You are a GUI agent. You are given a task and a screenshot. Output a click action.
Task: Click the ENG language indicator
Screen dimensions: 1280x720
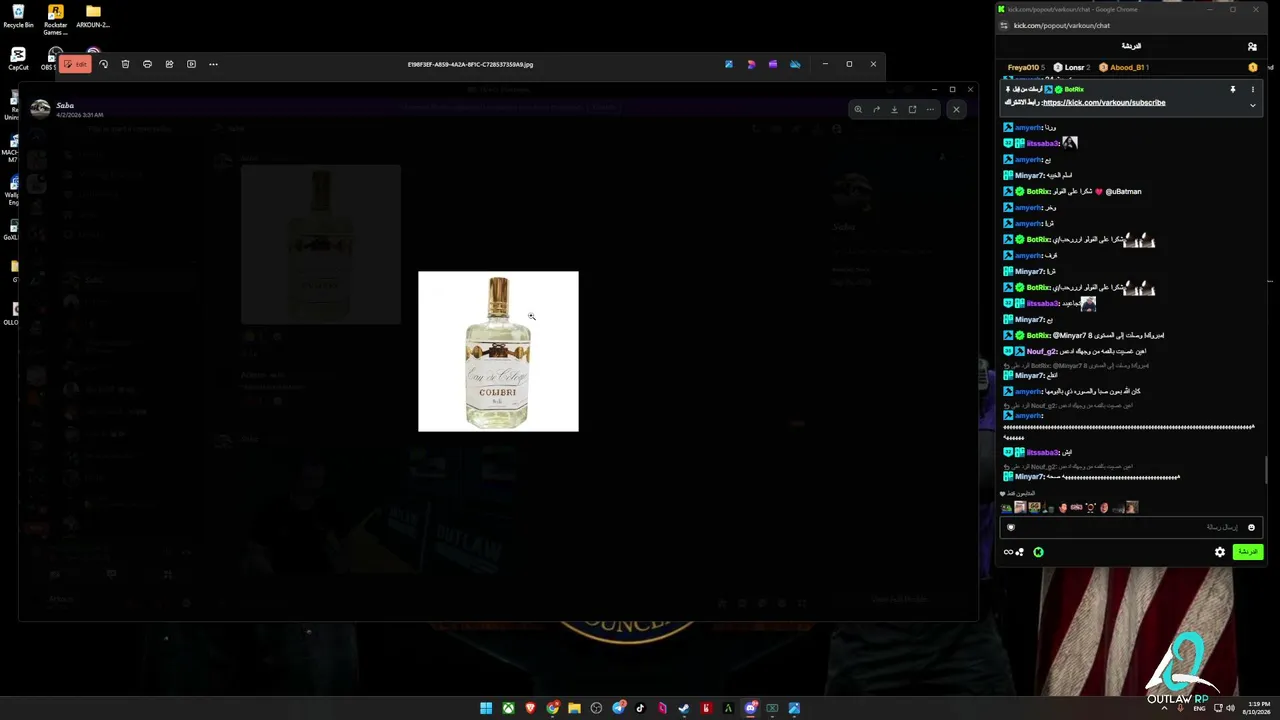[1200, 708]
